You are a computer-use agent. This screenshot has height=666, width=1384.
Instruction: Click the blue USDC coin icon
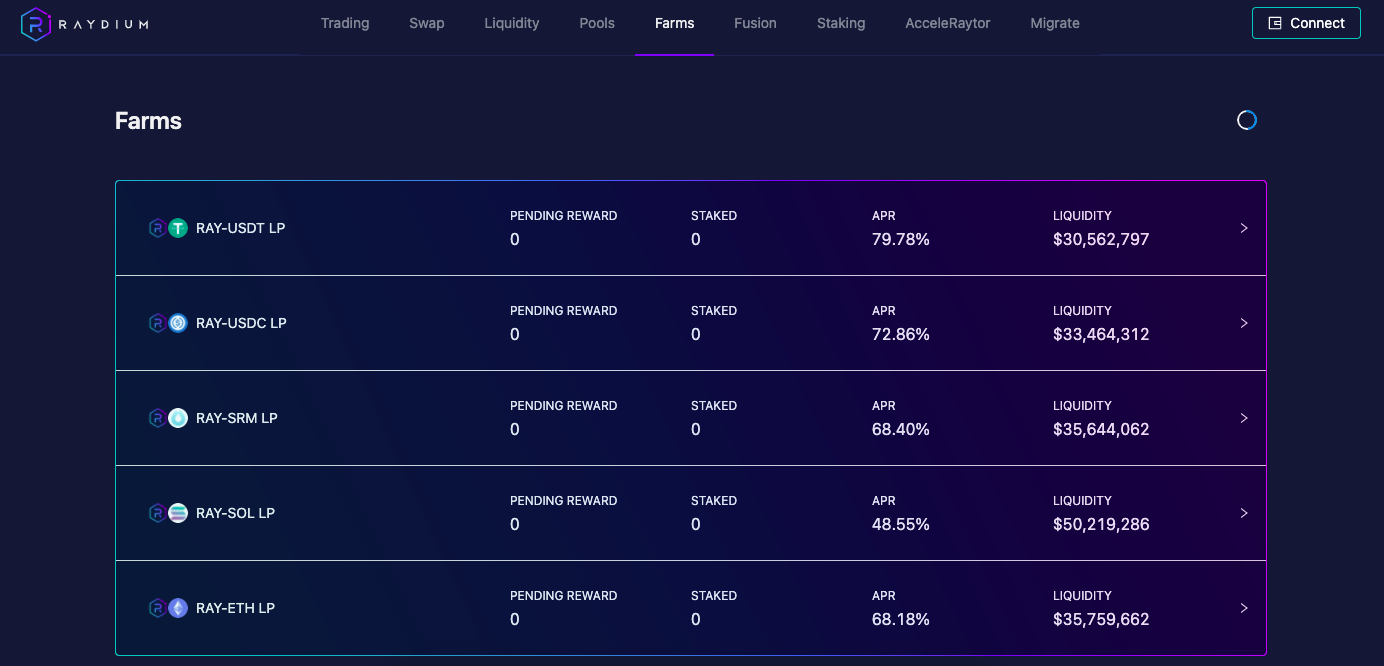click(178, 323)
